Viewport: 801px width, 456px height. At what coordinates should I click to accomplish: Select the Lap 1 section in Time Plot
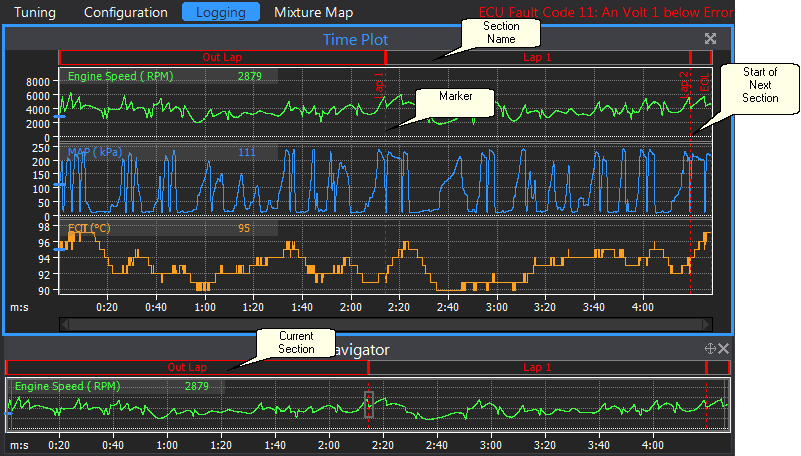537,58
